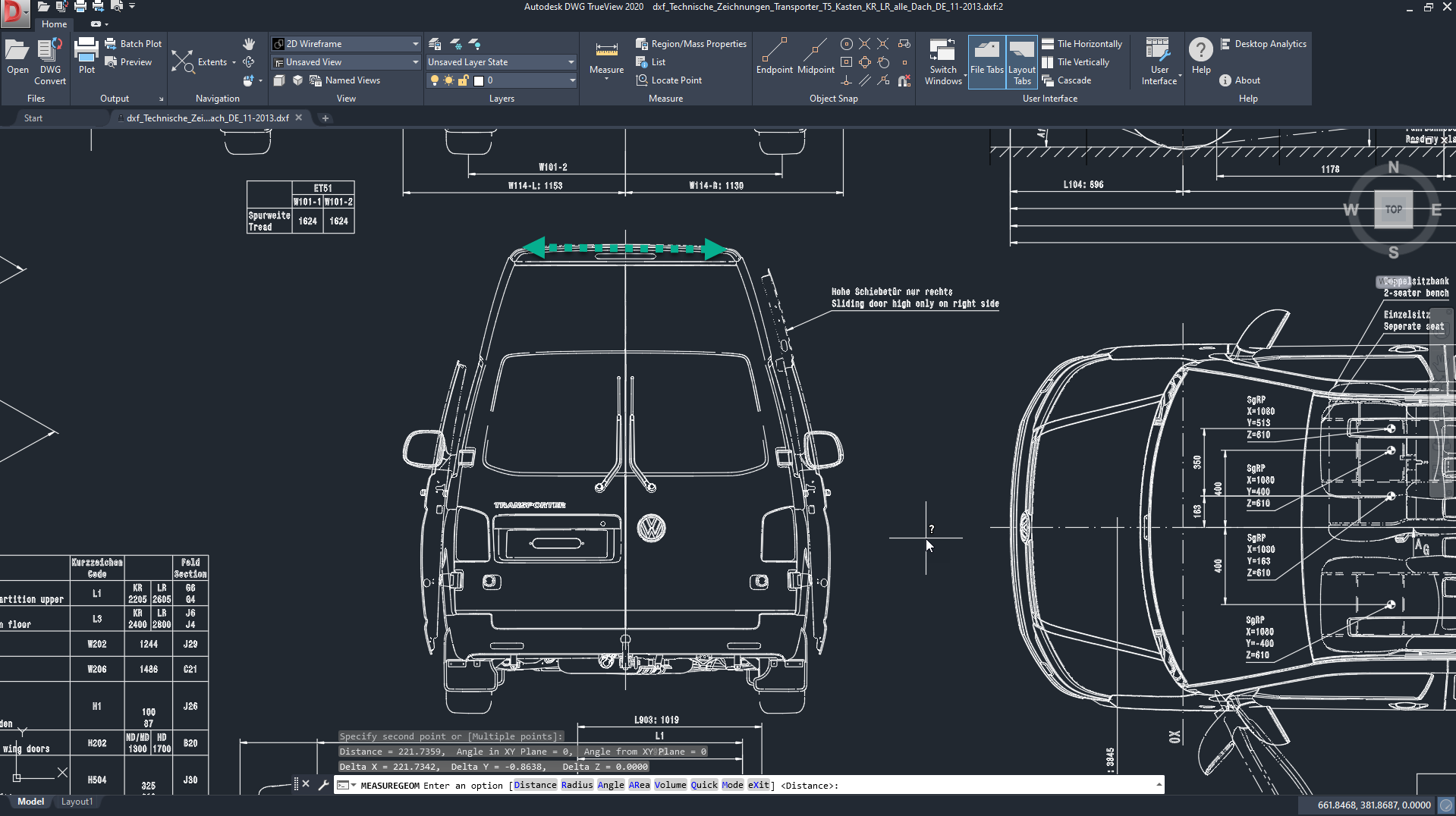Click the Measure ruler tool
The height and width of the screenshot is (816, 1456).
click(x=606, y=58)
